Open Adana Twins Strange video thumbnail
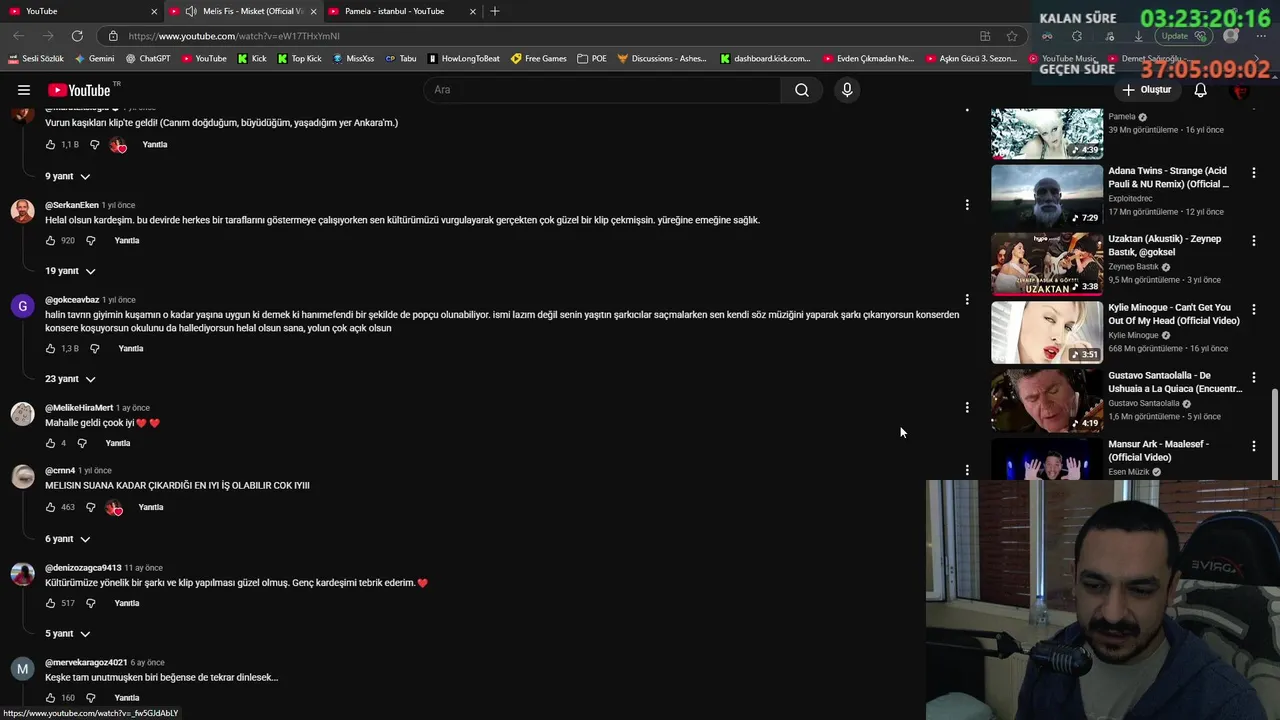The height and width of the screenshot is (720, 1280). [1047, 196]
